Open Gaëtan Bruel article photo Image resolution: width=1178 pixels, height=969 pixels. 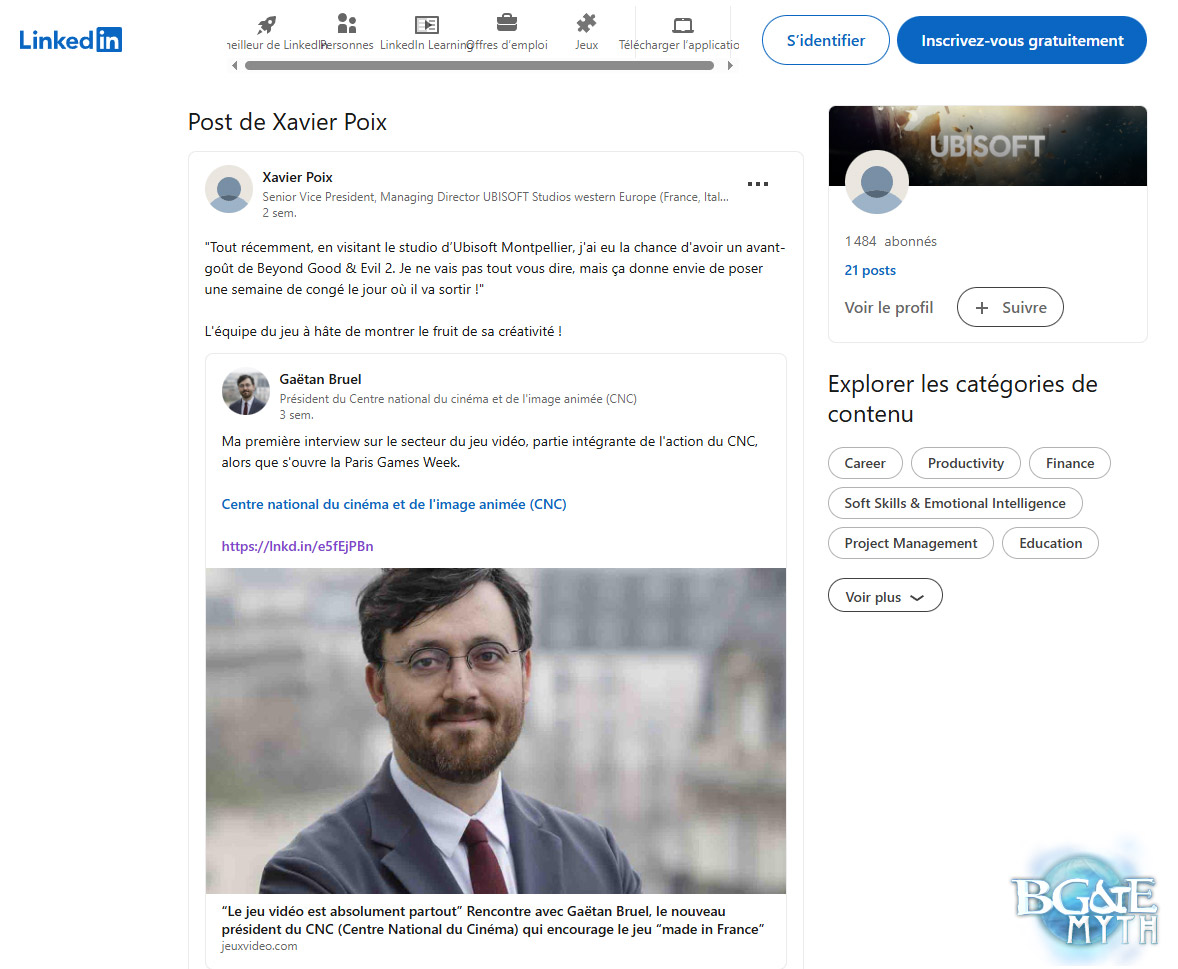click(x=495, y=730)
